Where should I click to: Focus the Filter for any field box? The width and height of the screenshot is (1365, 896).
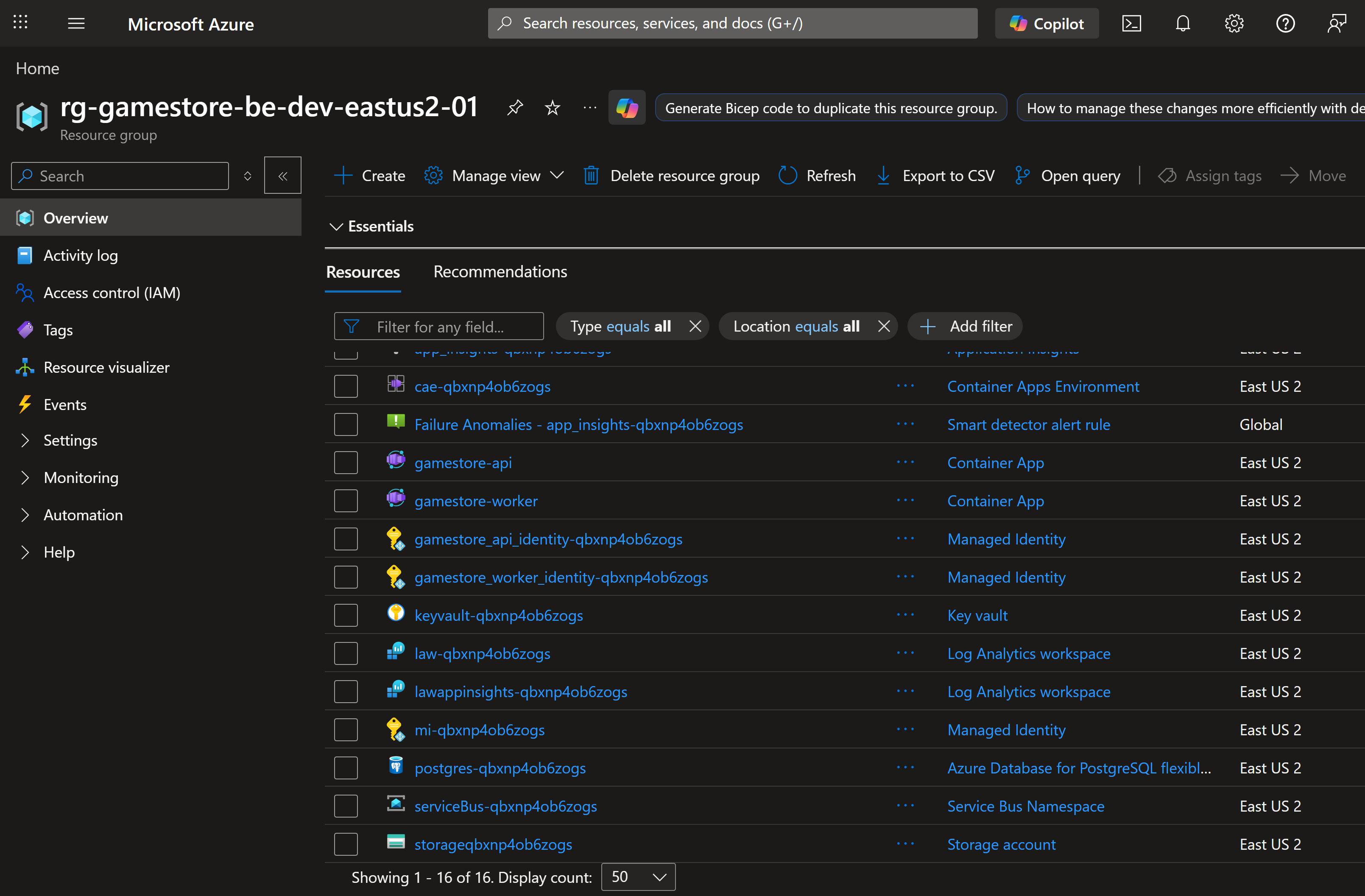439,327
